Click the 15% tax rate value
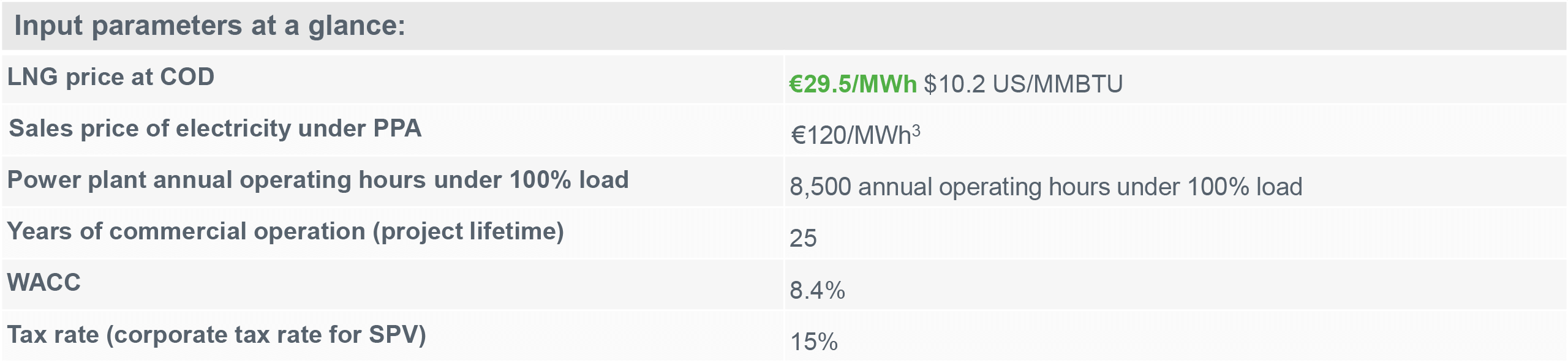Image resolution: width=1568 pixels, height=363 pixels. pyautogui.click(x=813, y=342)
